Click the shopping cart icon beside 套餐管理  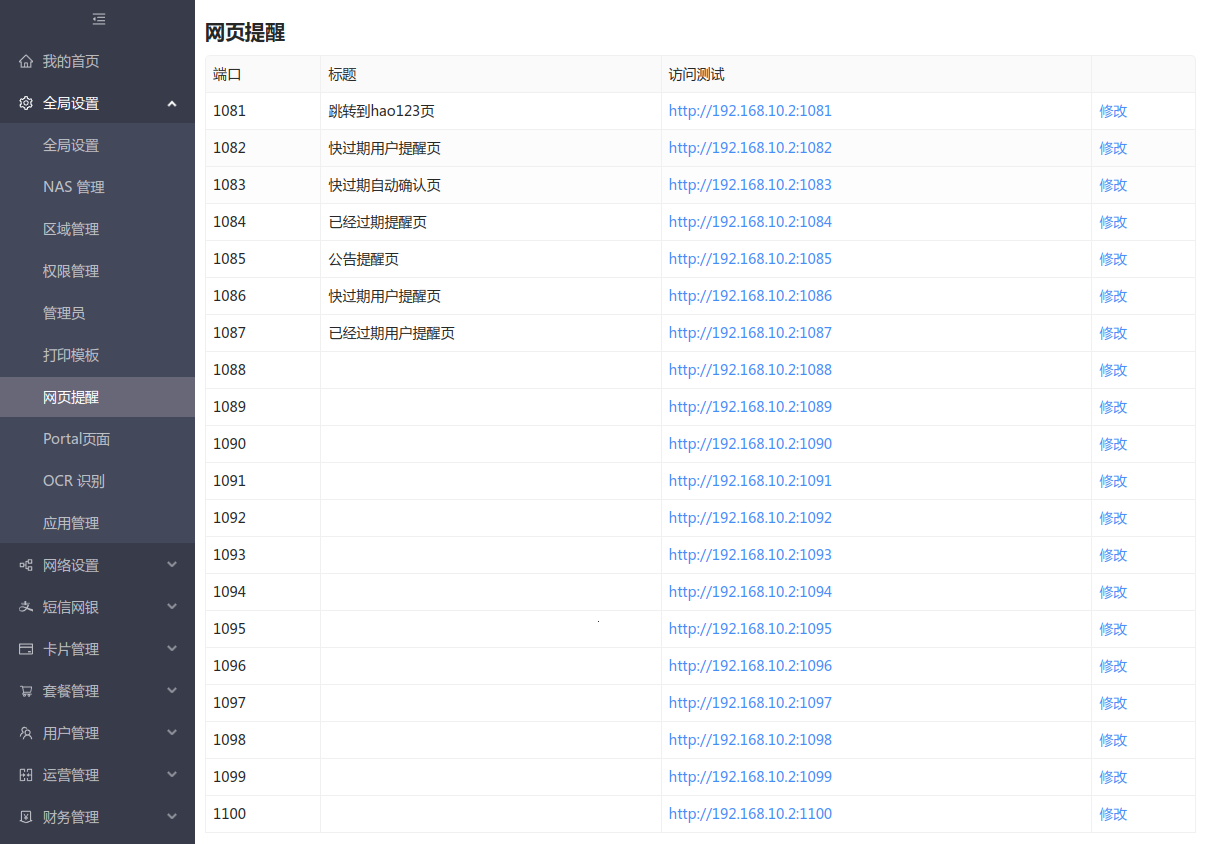[26, 692]
